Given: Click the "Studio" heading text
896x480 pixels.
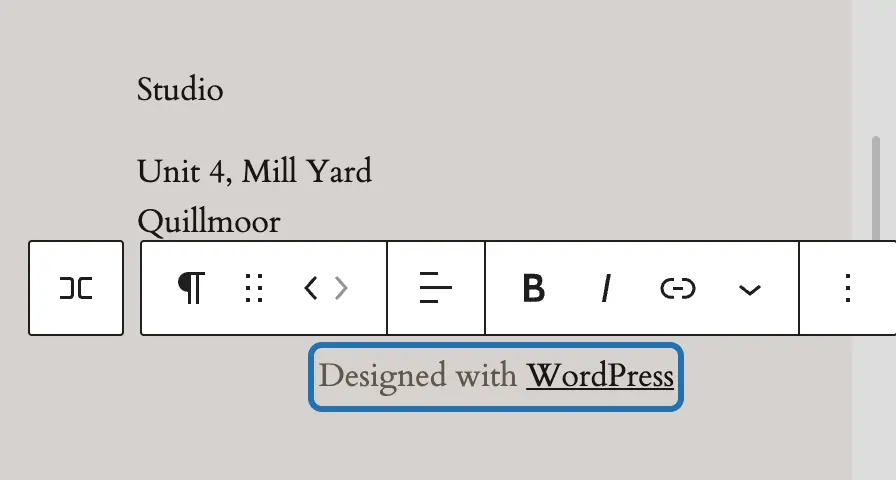Looking at the screenshot, I should point(180,90).
